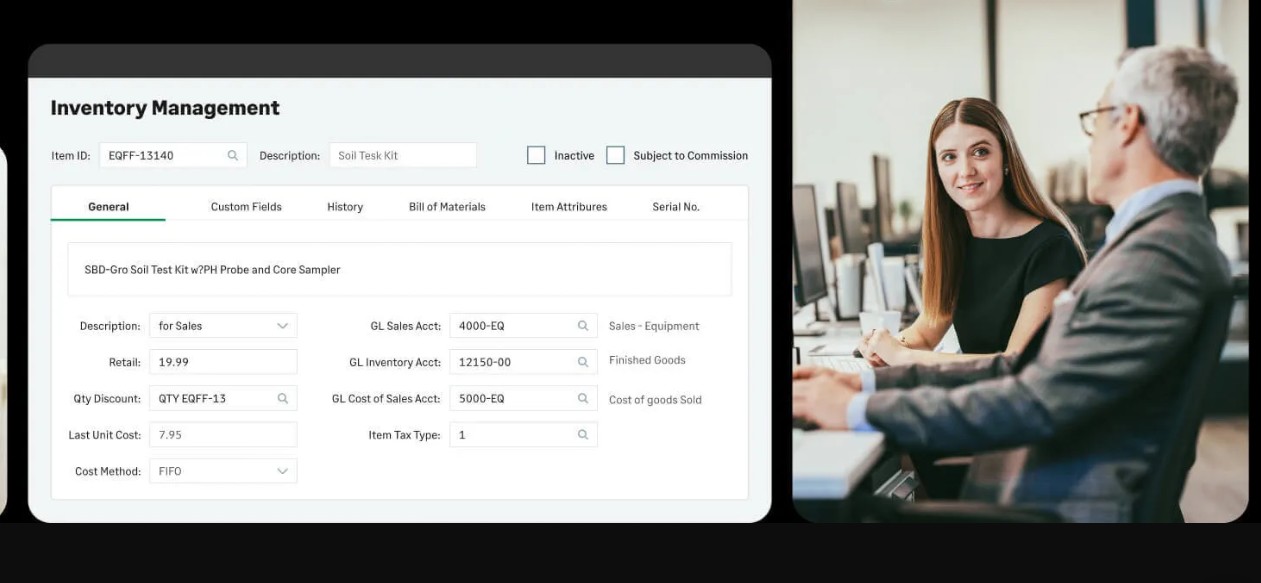Click search icon in GL Cost of Sales field
1261x583 pixels.
(583, 399)
